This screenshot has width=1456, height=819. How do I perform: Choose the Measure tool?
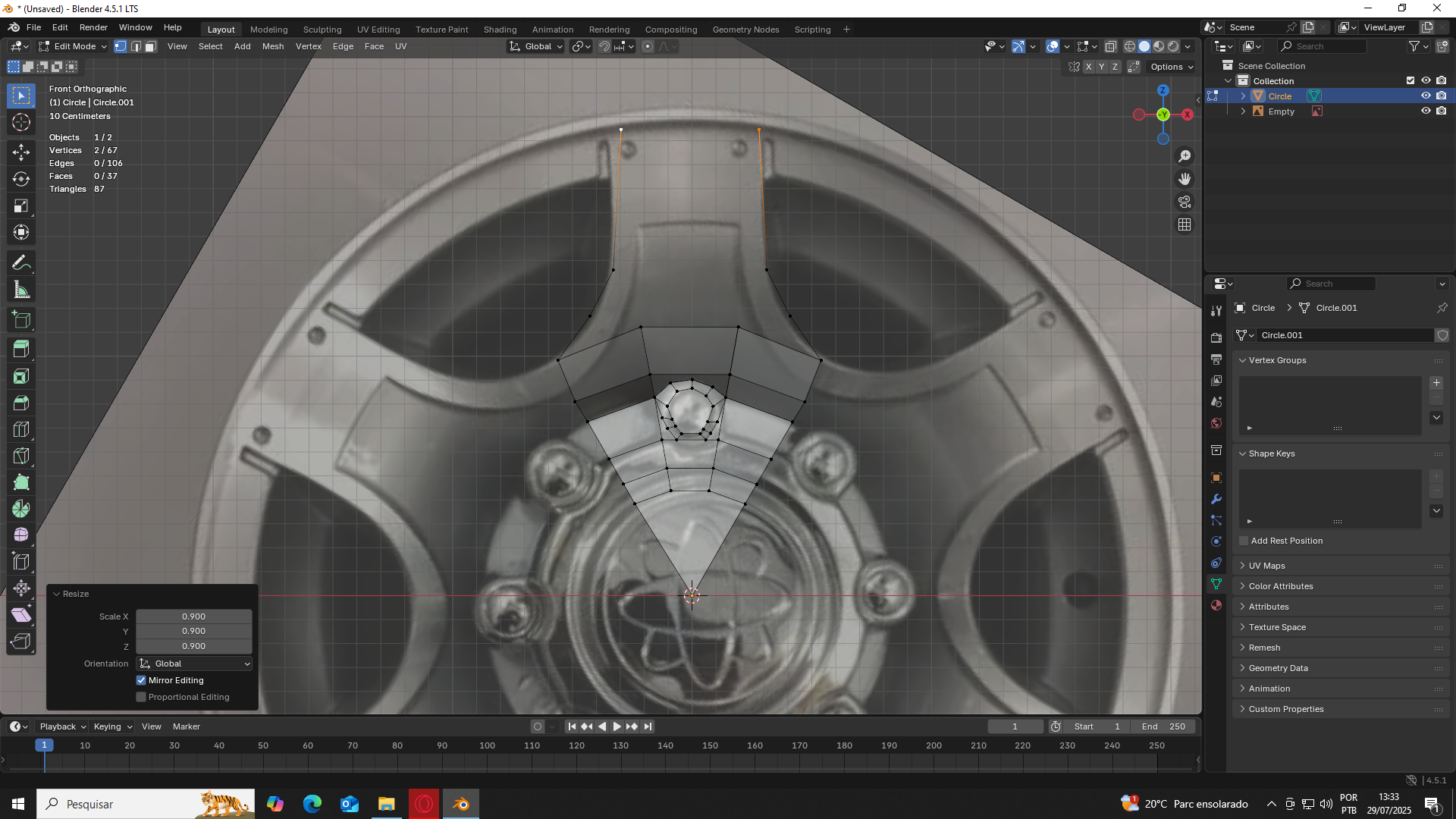21,290
